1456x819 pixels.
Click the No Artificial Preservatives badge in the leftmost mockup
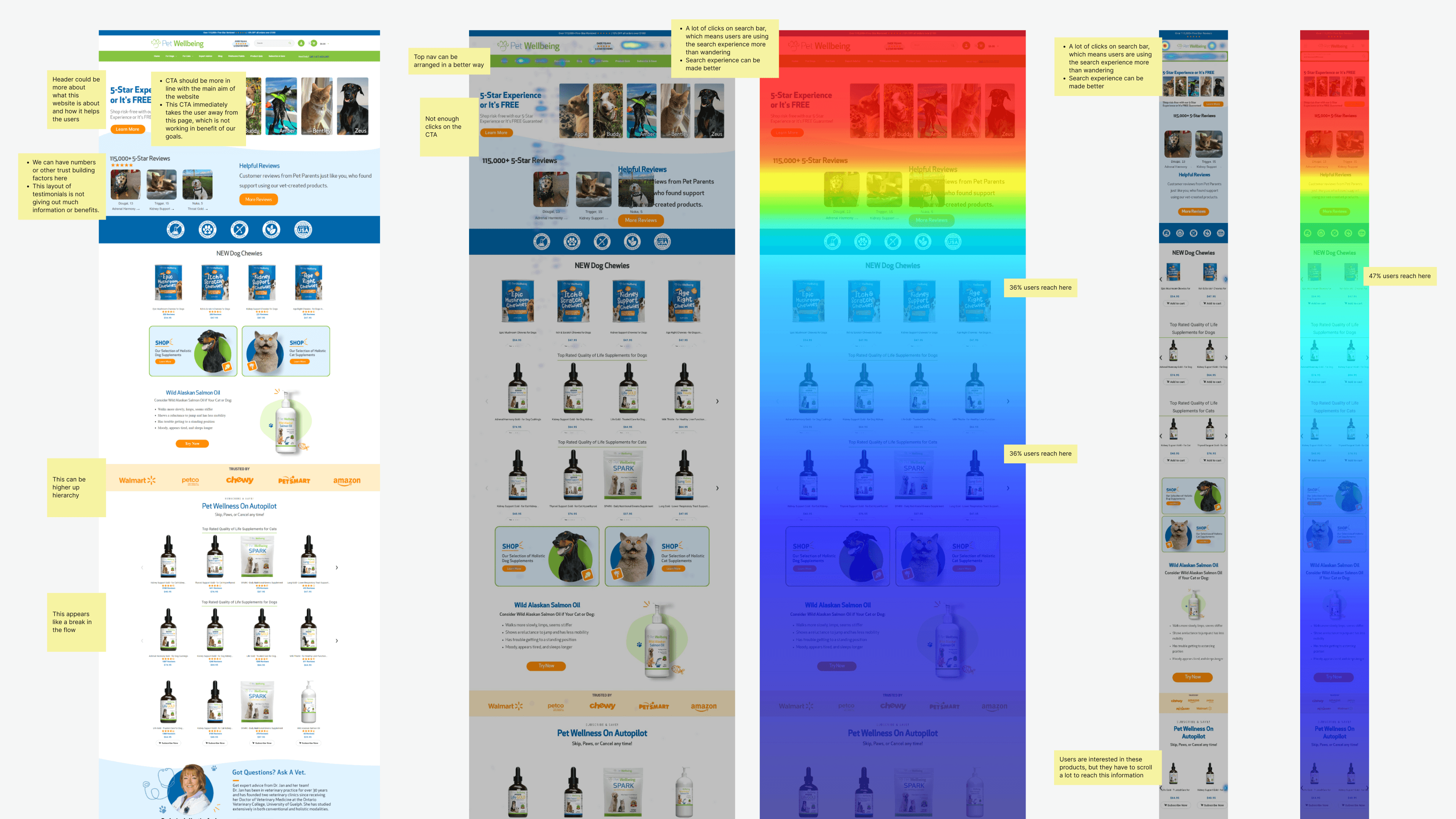point(176,229)
